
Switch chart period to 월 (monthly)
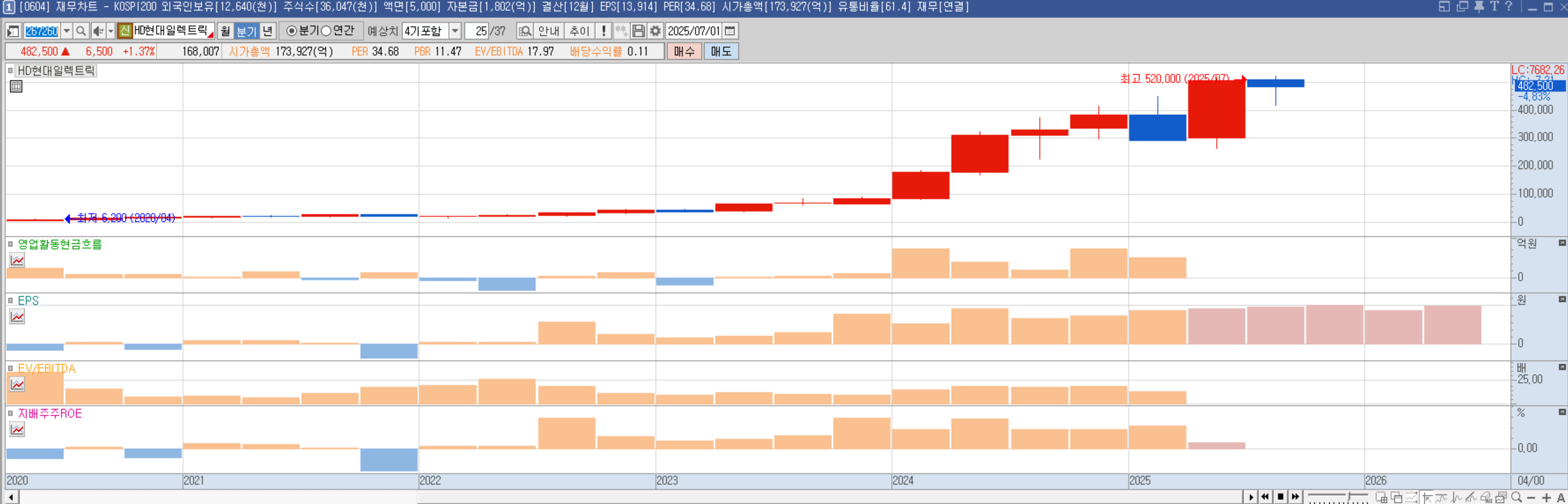tap(225, 31)
